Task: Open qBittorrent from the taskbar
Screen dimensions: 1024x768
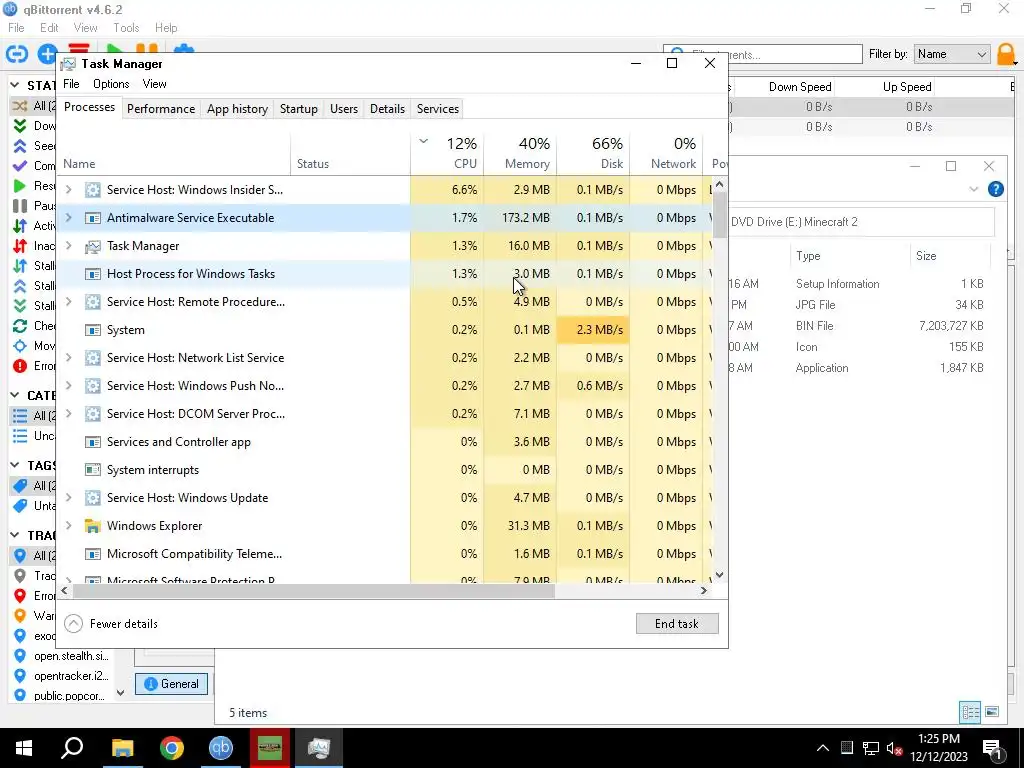Action: click(x=221, y=748)
